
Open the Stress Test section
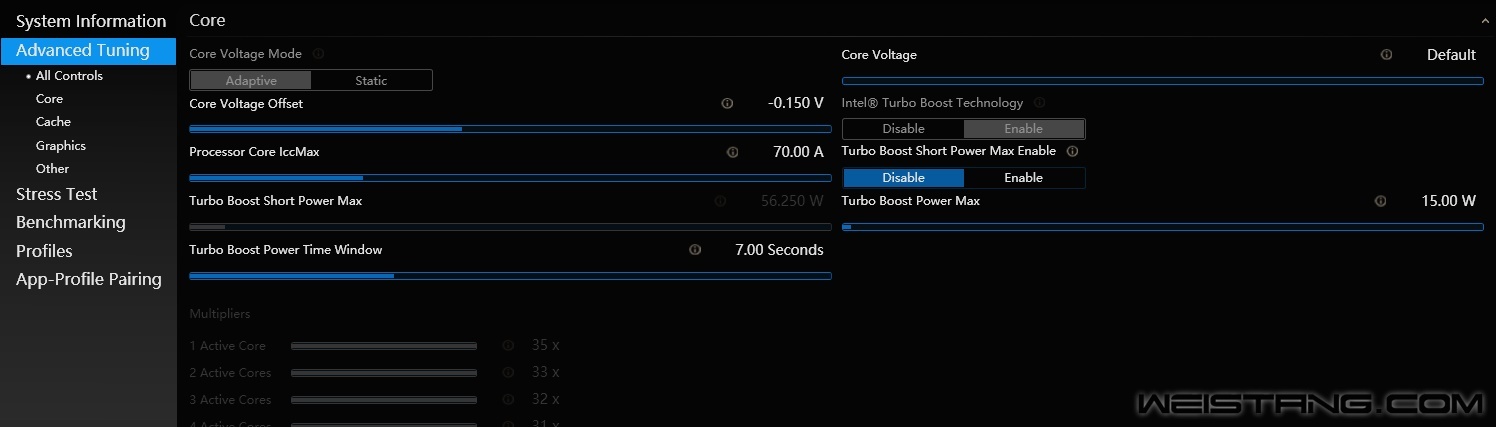57,194
